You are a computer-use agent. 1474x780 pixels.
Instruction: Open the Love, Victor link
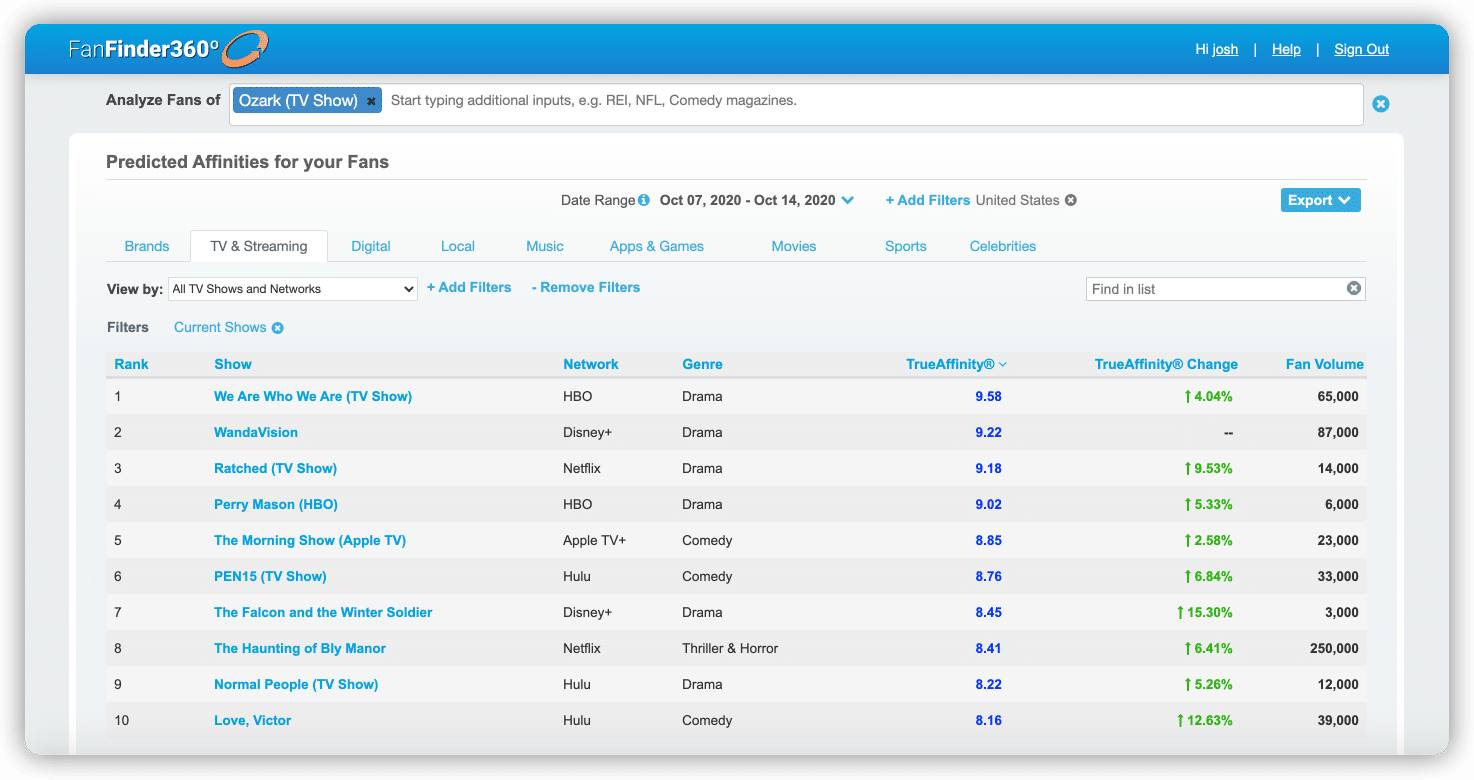pos(253,720)
